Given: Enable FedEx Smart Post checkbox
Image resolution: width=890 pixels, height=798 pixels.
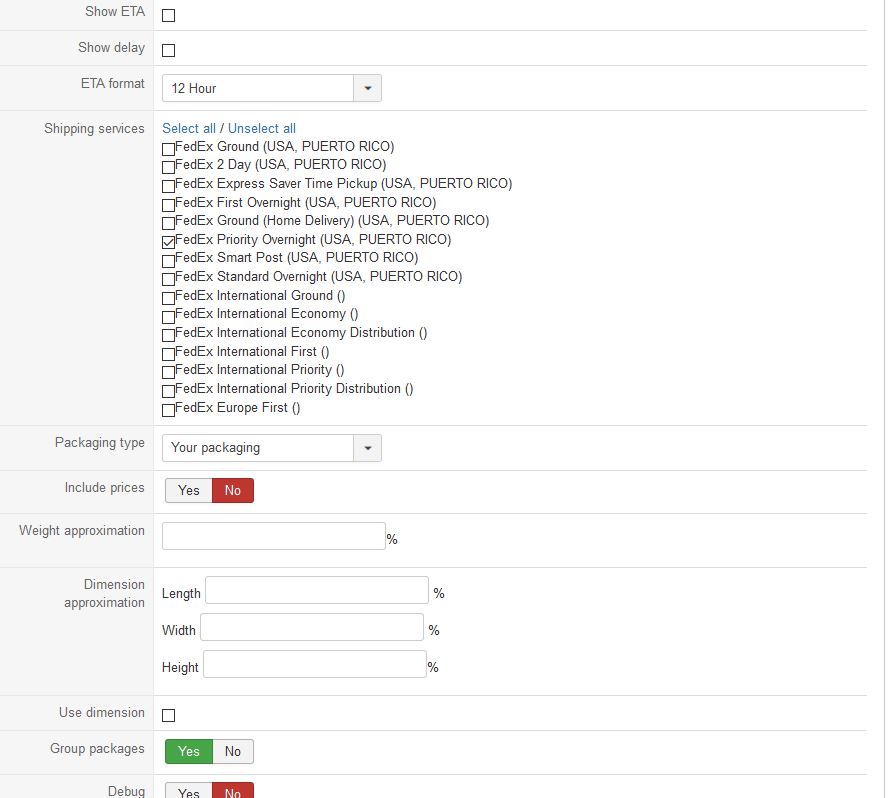Looking at the screenshot, I should [x=168, y=260].
